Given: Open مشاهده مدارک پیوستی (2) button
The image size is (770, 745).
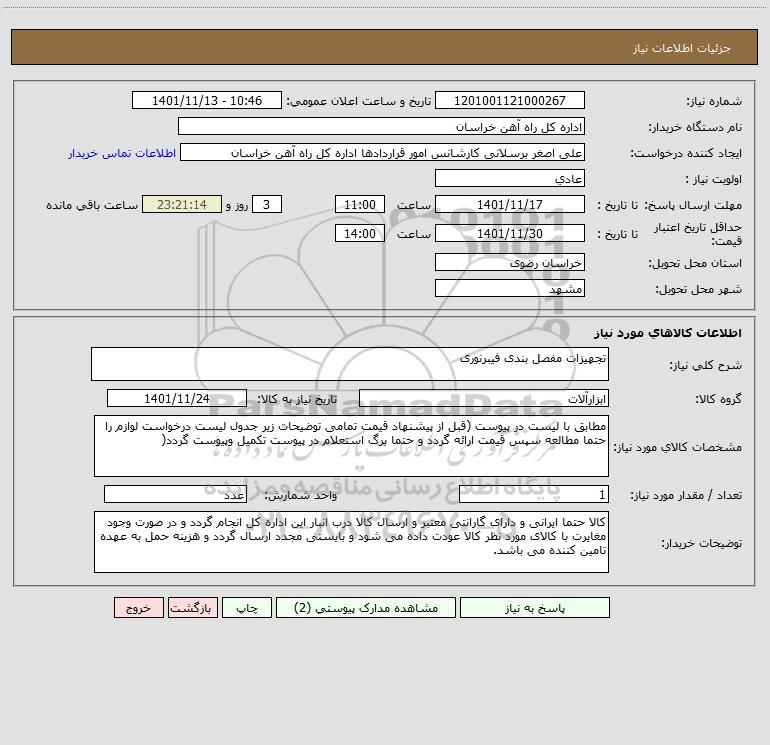Looking at the screenshot, I should pos(366,607).
